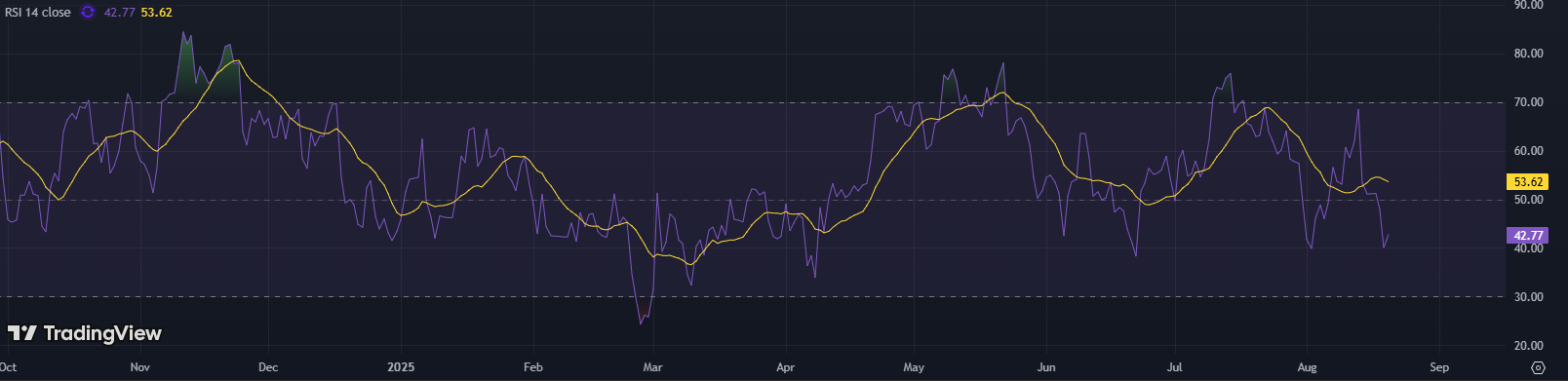Click the Sep label on time axis
The image size is (1568, 381).
[x=1439, y=367]
